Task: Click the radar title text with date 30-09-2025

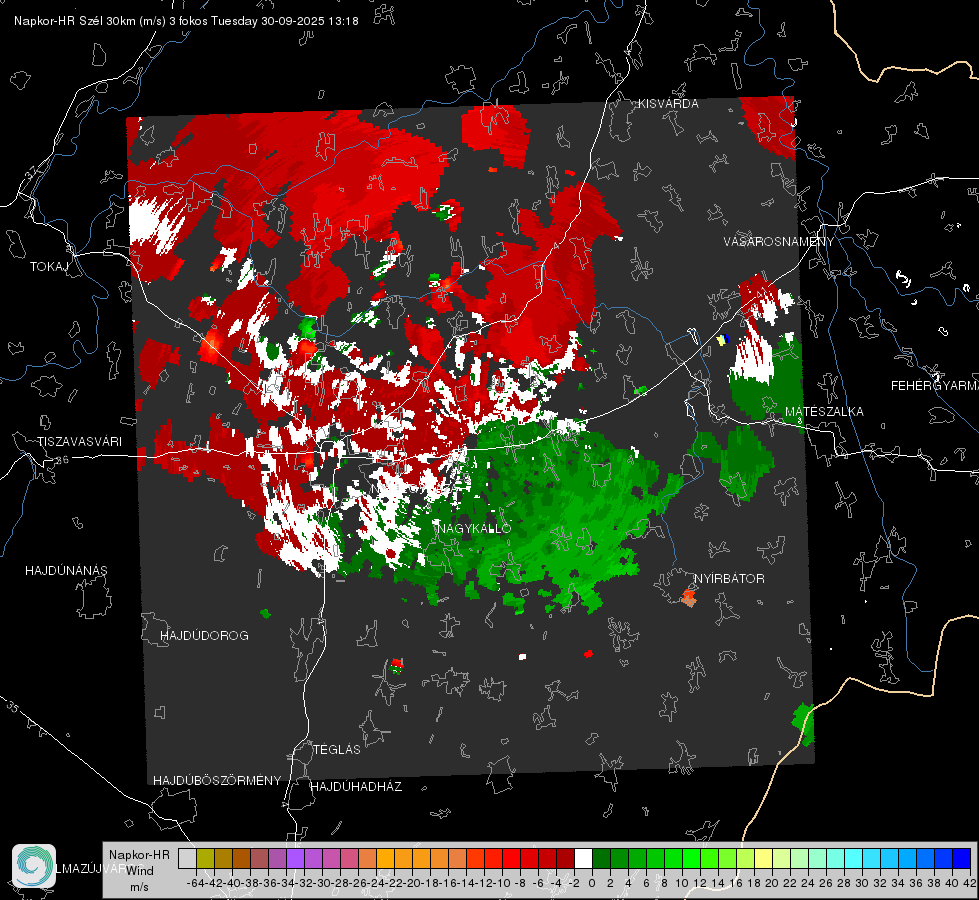Action: [x=186, y=21]
